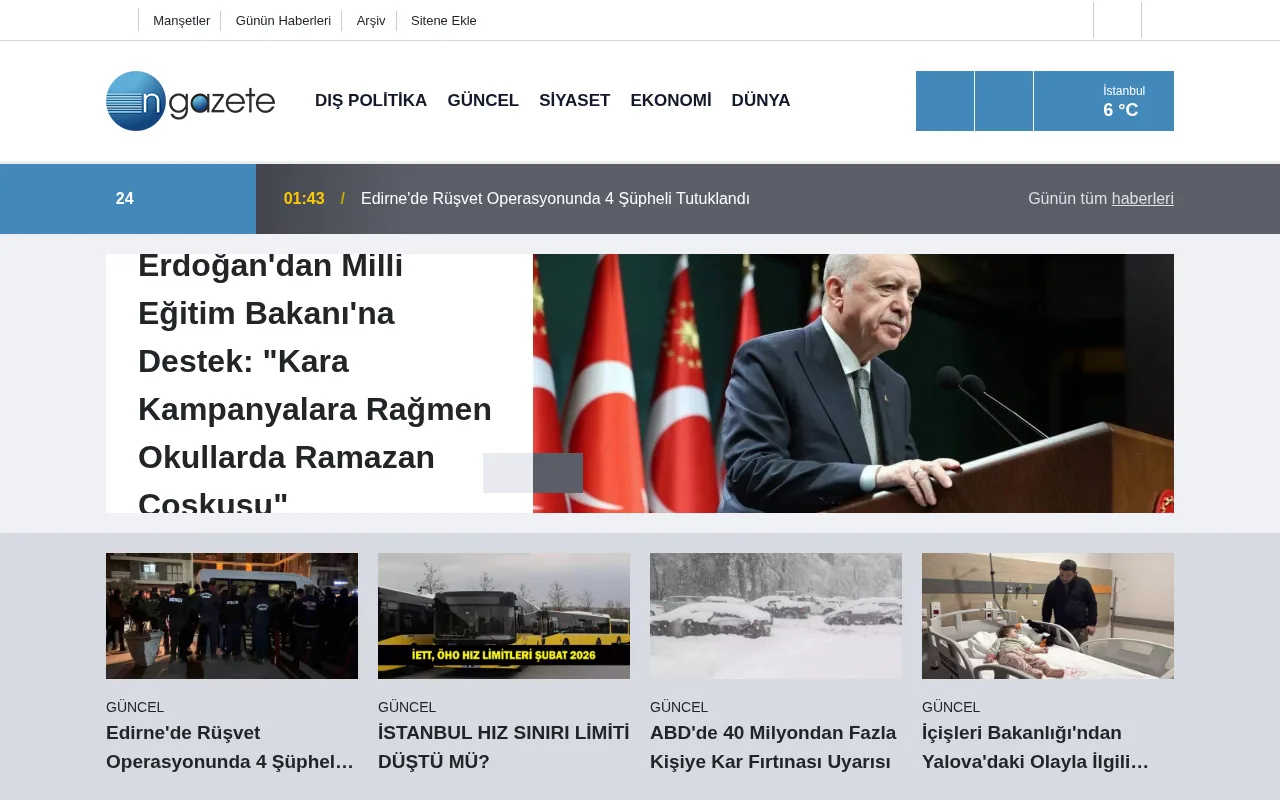Viewport: 1280px width, 800px height.
Task: Click the ngazete logo
Action: [190, 101]
